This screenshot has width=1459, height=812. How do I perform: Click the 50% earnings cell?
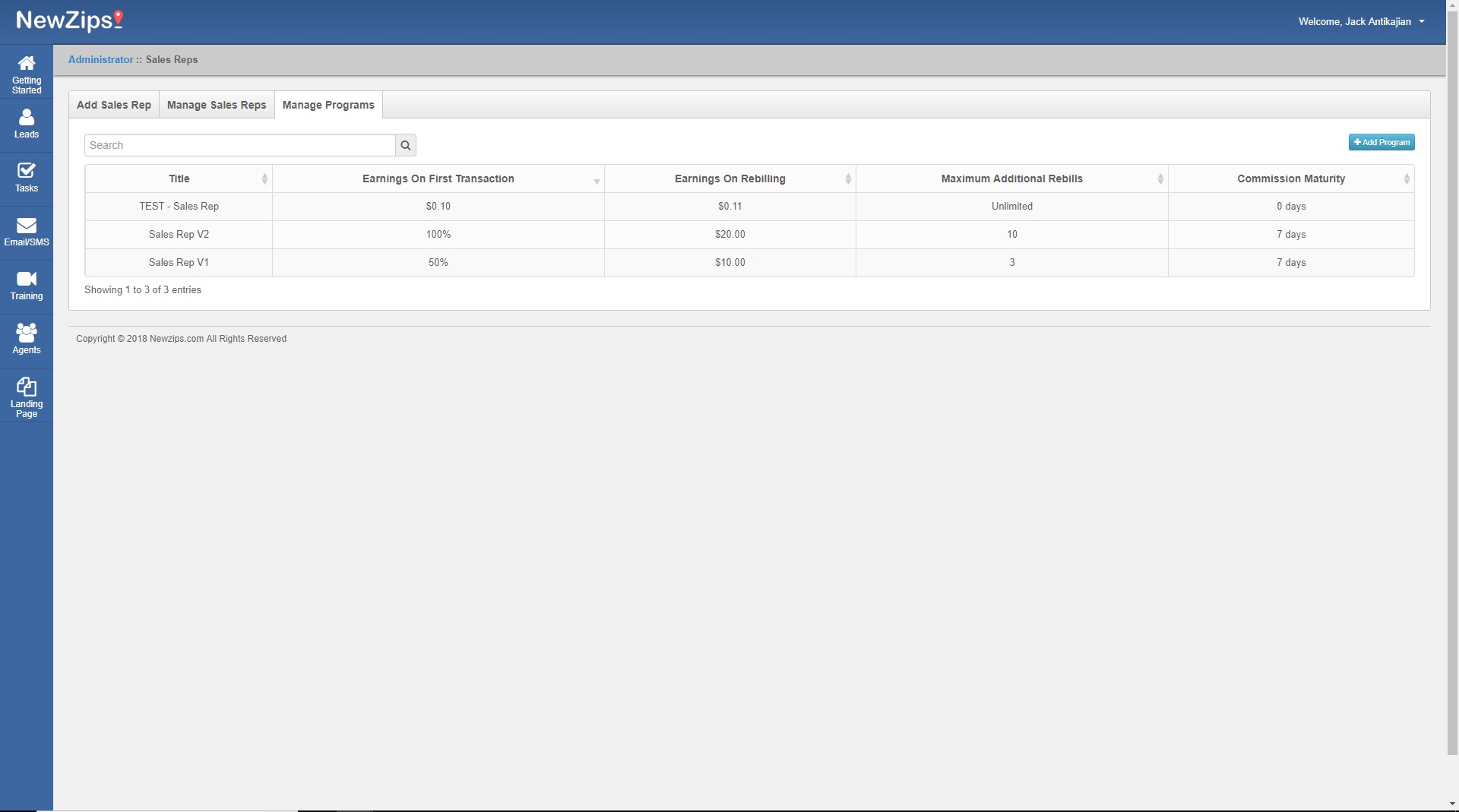tap(438, 263)
